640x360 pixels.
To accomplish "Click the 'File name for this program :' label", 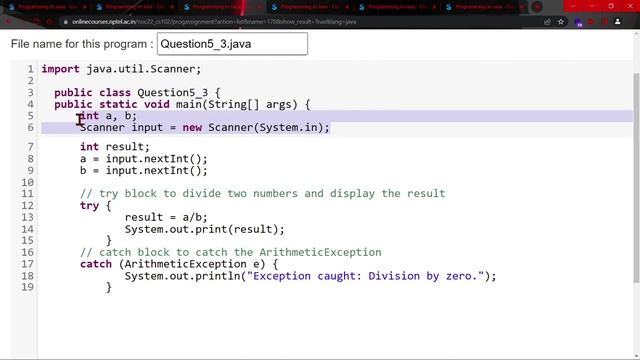I will point(82,44).
